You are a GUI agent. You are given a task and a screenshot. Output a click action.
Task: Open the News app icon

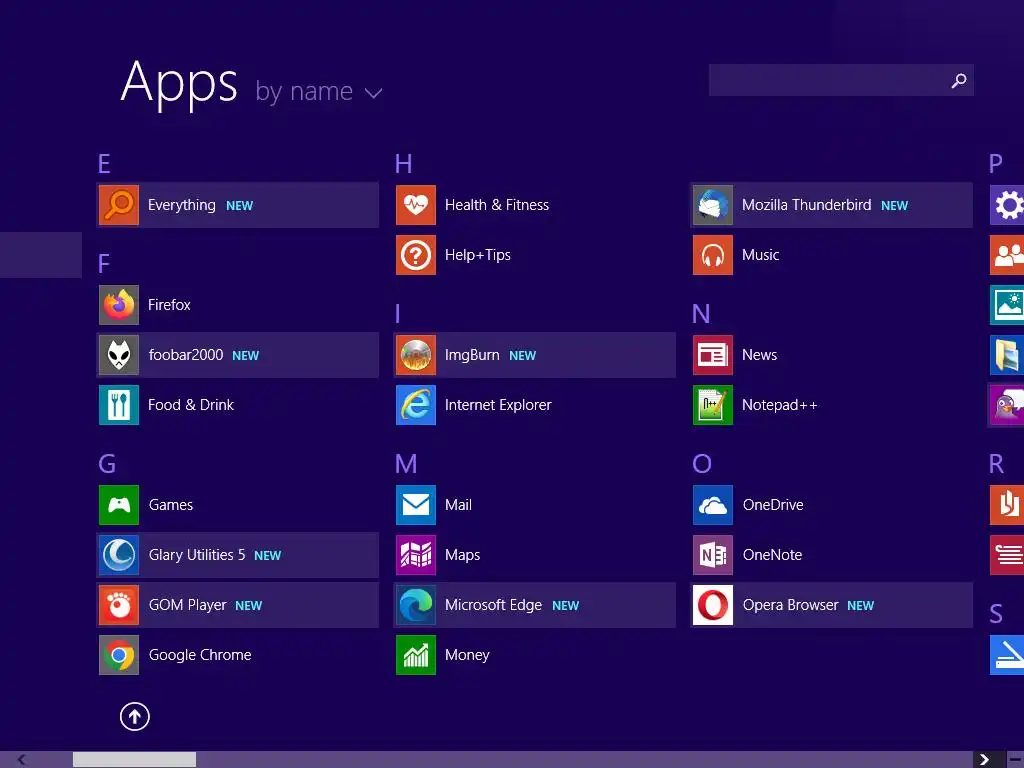[x=713, y=355]
